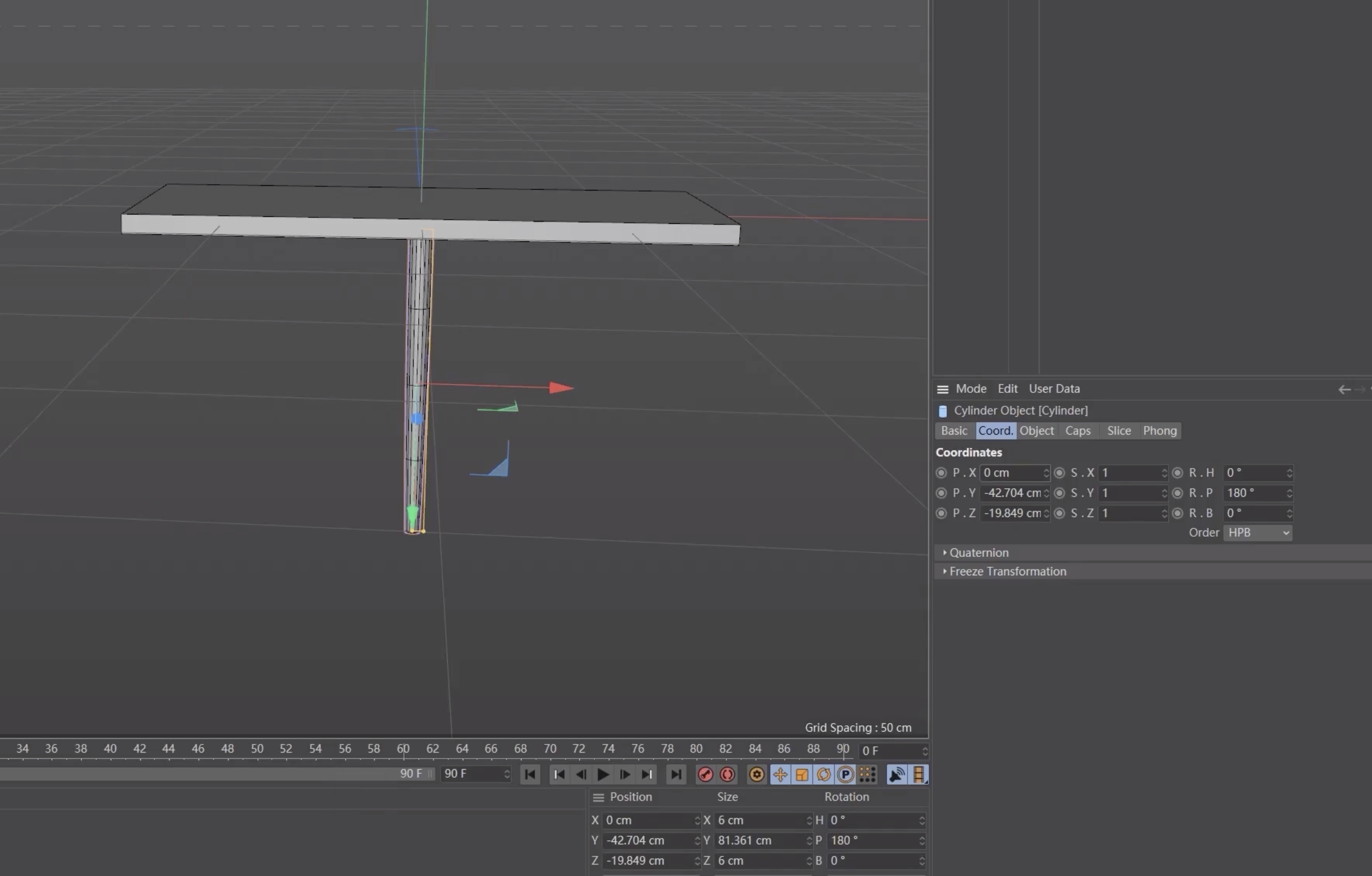Toggle Point Level Animation dots icon

pos(867,774)
